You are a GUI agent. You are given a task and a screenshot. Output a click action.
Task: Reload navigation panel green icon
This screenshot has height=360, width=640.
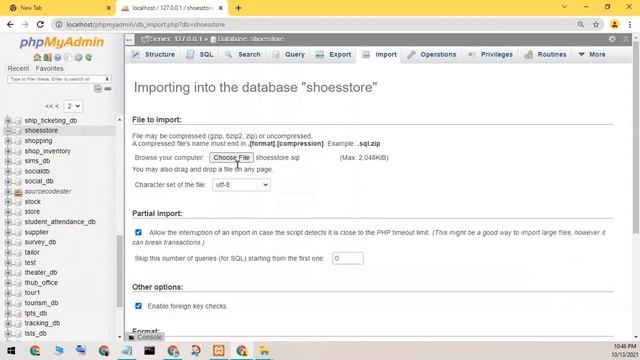(x=89, y=58)
